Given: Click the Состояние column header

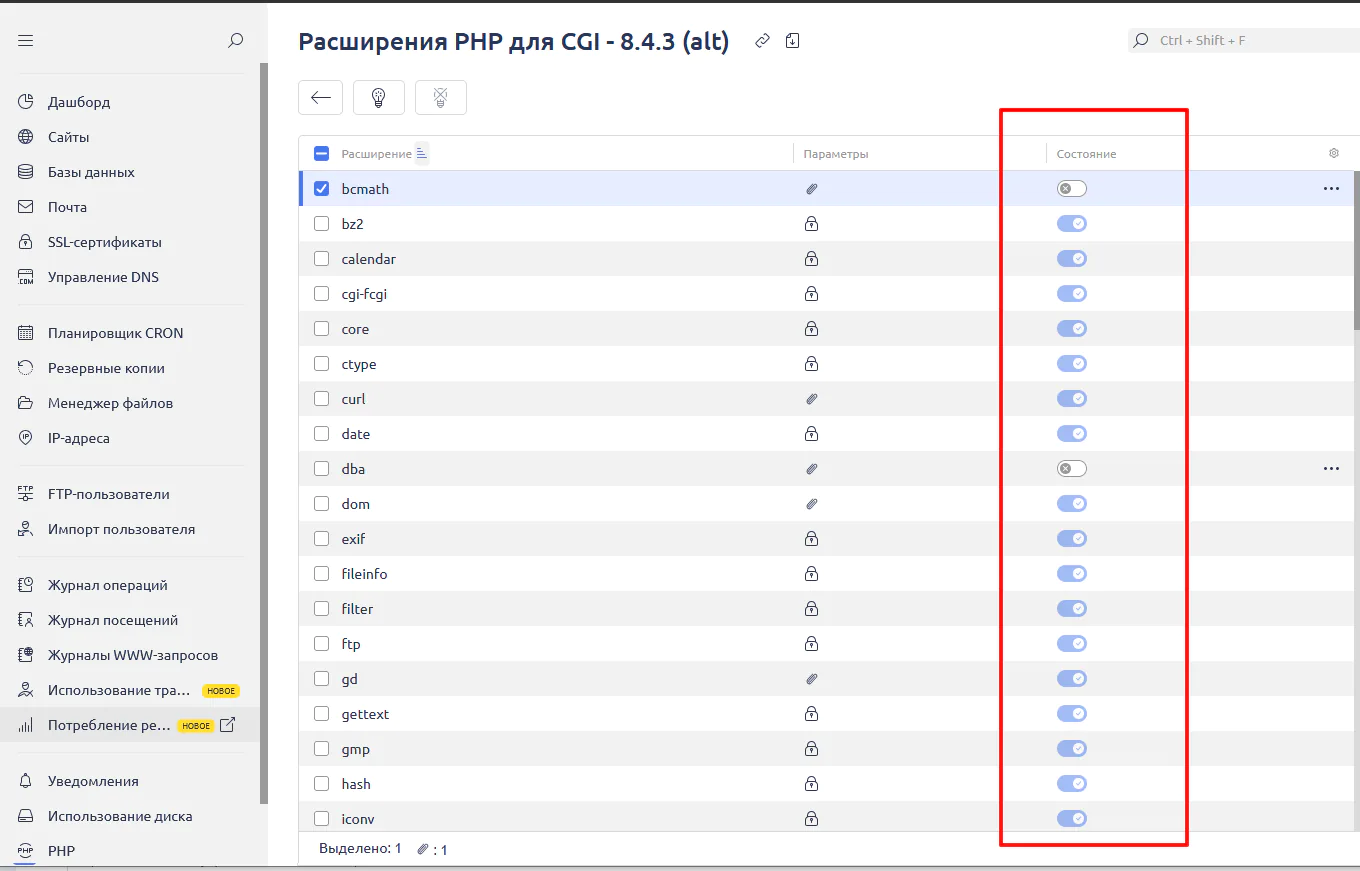Looking at the screenshot, I should coord(1086,154).
